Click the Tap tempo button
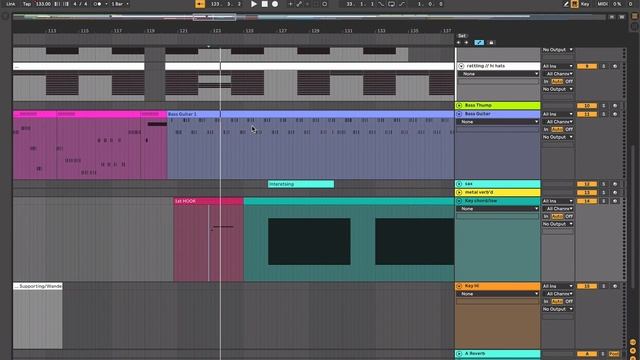640x360 pixels. click(27, 4)
